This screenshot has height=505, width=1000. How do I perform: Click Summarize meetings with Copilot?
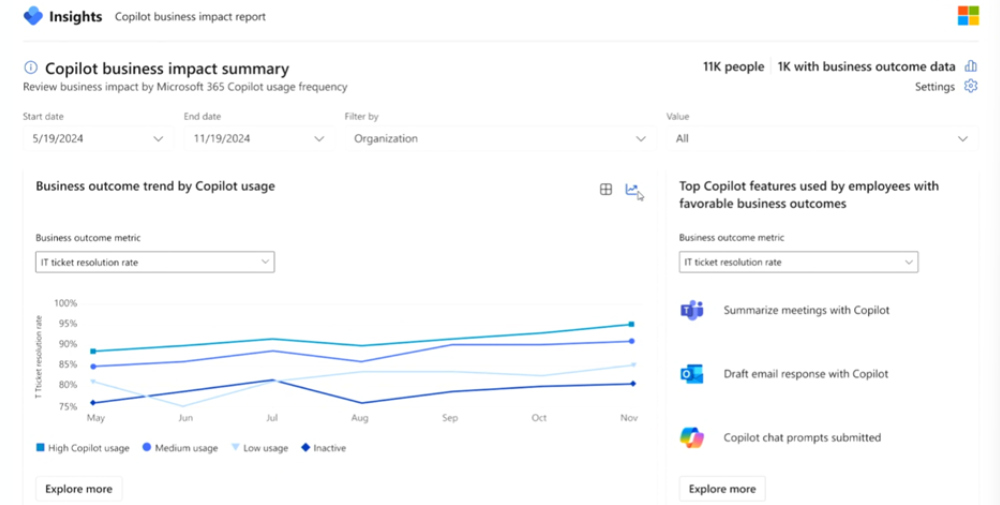pos(807,311)
